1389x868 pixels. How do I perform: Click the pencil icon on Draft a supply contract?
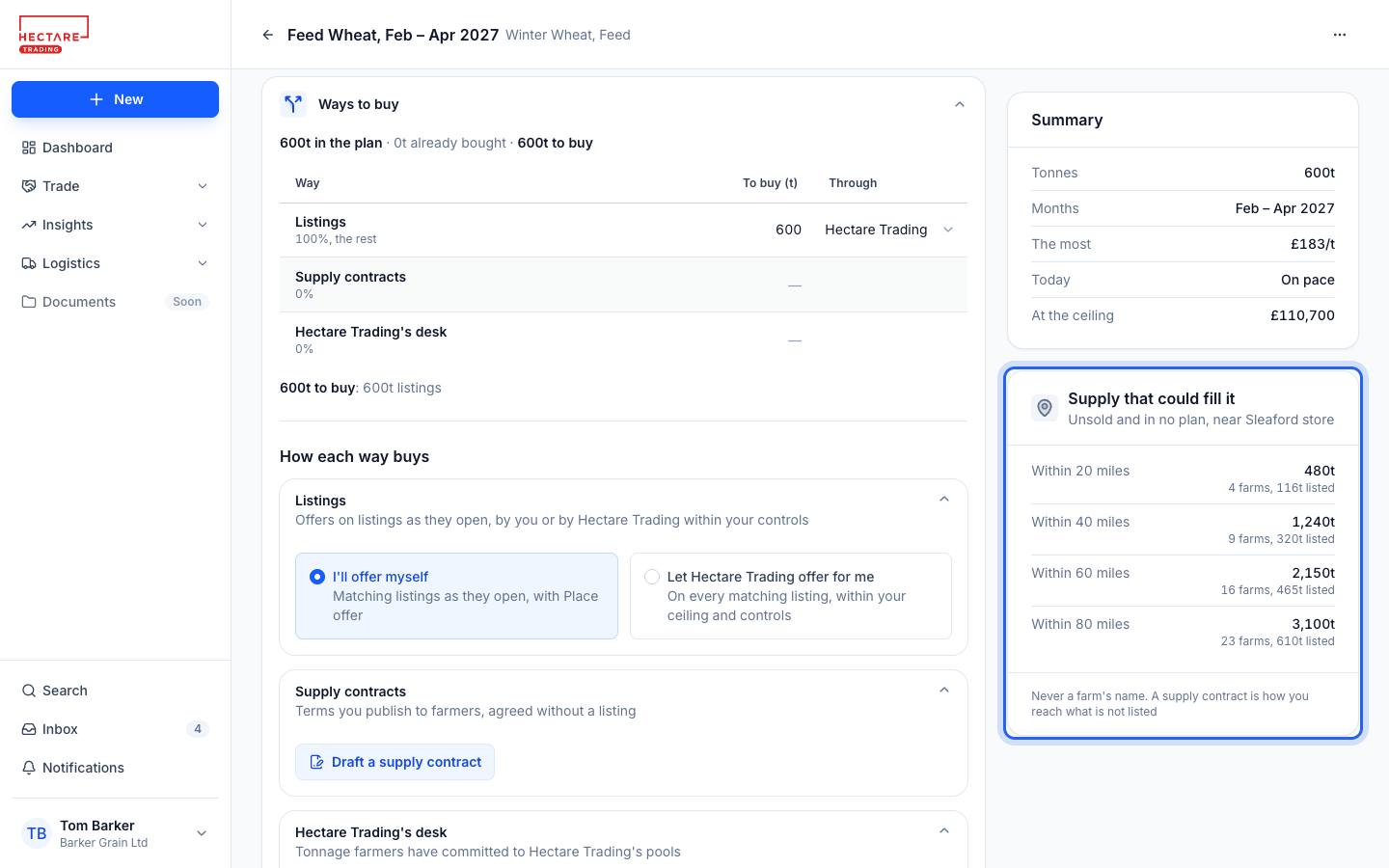[x=316, y=762]
